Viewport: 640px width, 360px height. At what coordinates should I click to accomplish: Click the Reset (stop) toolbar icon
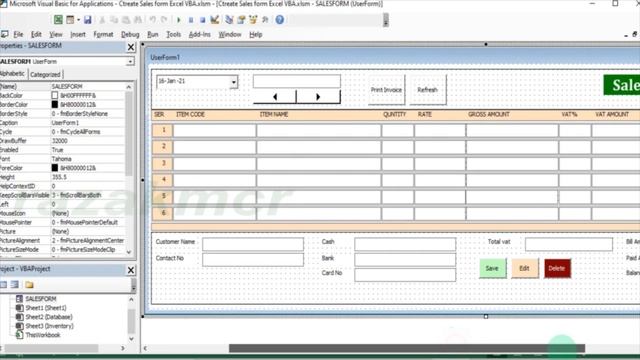pos(202,20)
